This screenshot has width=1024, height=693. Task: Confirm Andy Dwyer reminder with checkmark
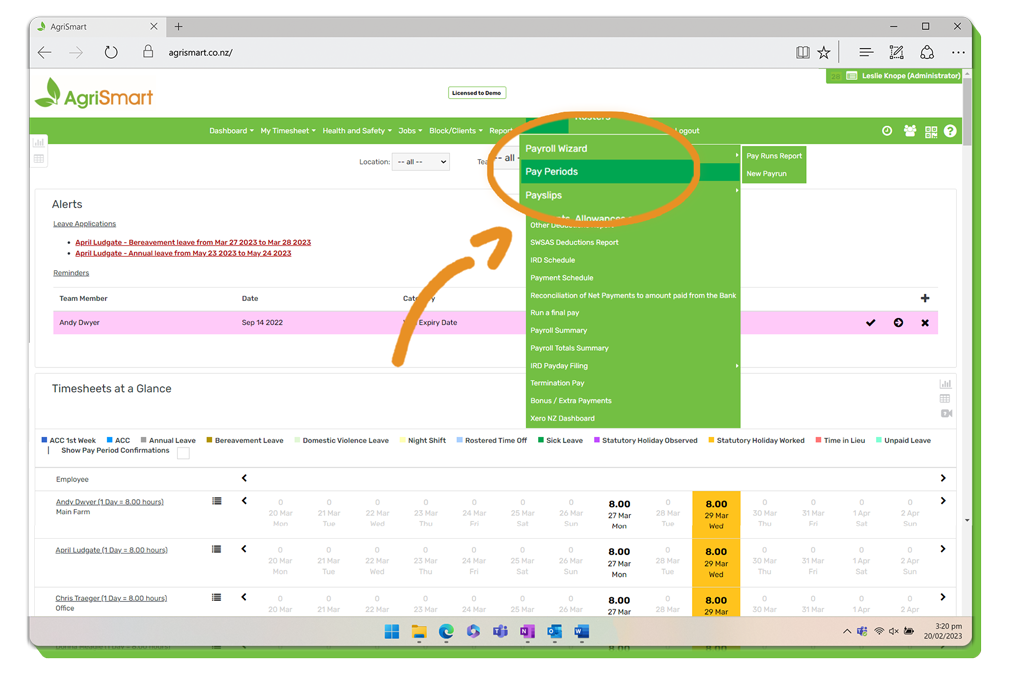[x=870, y=323]
